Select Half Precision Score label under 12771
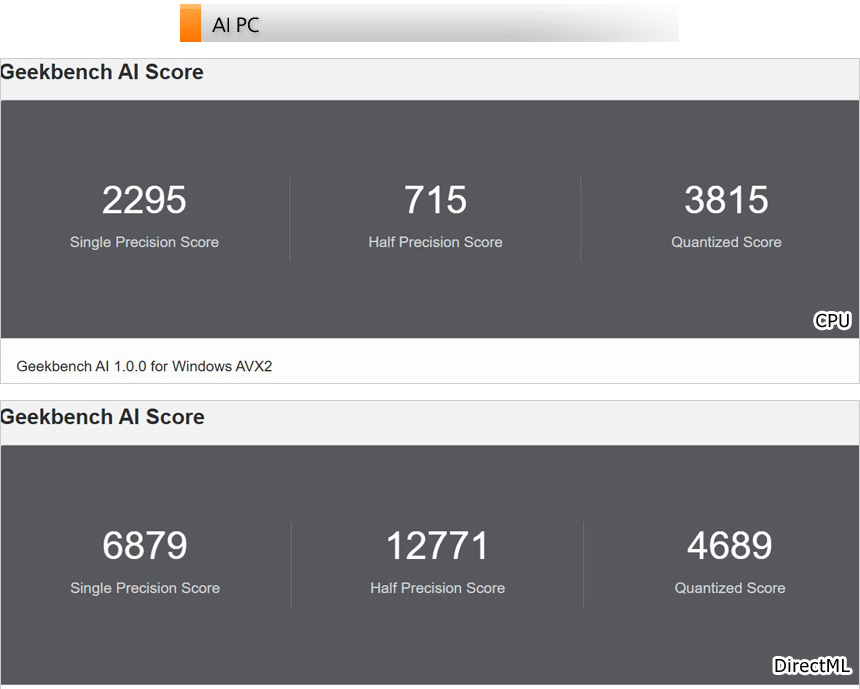The width and height of the screenshot is (860, 689). (437, 588)
